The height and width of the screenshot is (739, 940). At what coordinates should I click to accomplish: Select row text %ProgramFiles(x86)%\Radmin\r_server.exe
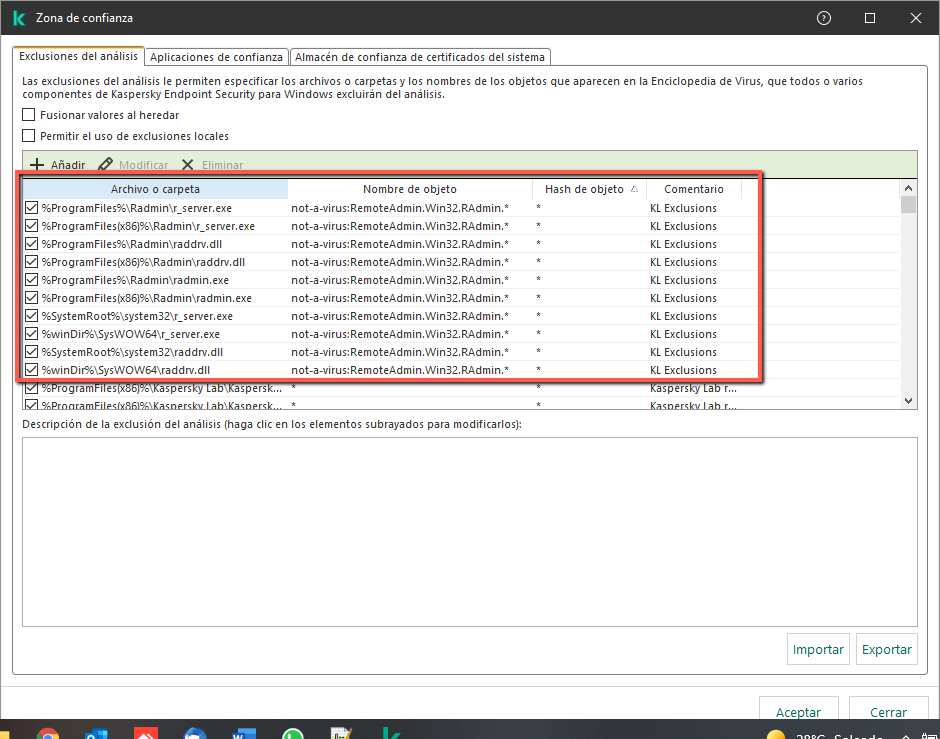(148, 226)
